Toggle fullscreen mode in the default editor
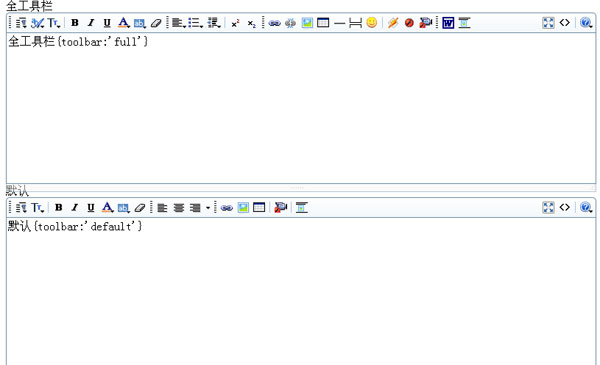 (548, 207)
